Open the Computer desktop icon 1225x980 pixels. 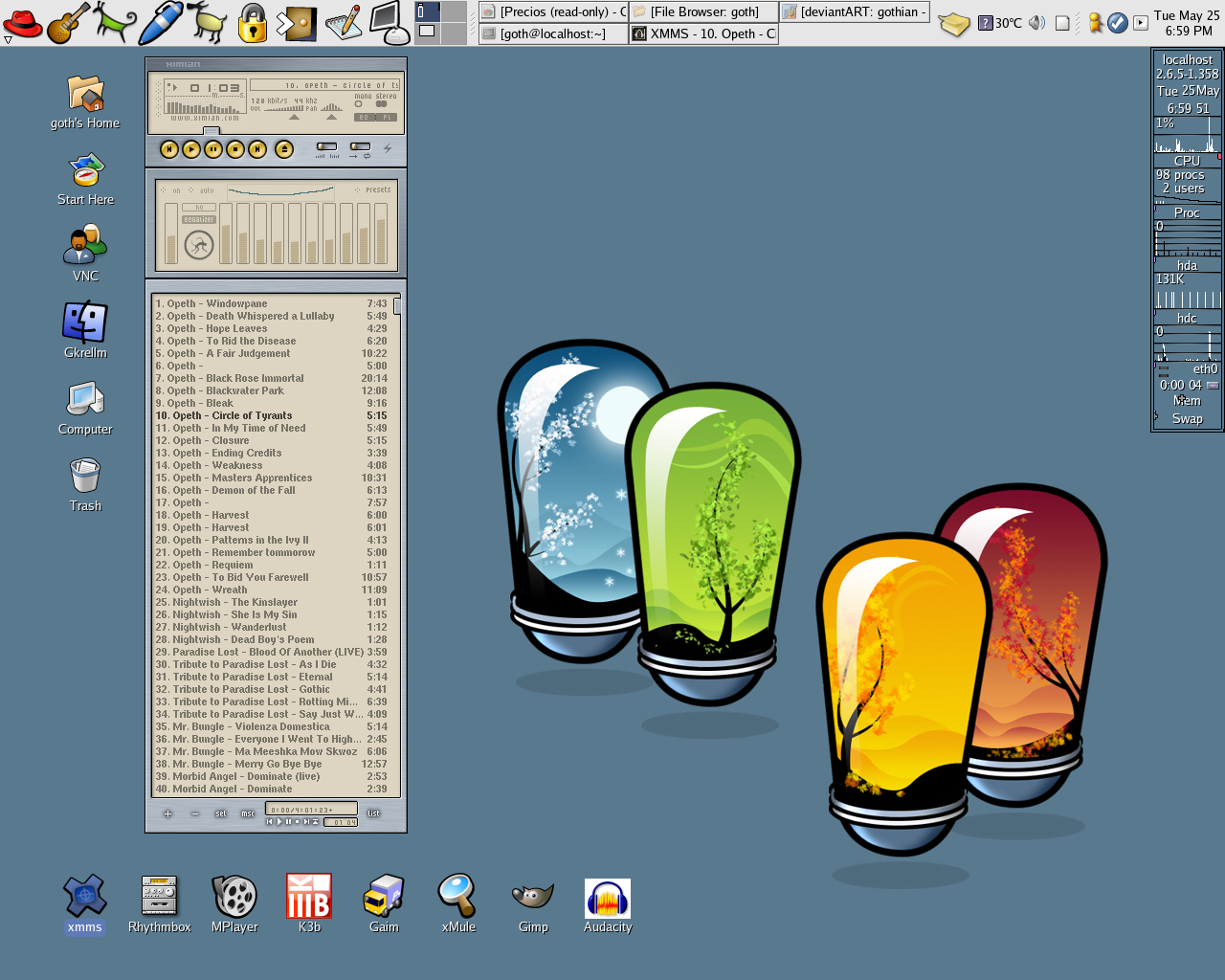85,409
